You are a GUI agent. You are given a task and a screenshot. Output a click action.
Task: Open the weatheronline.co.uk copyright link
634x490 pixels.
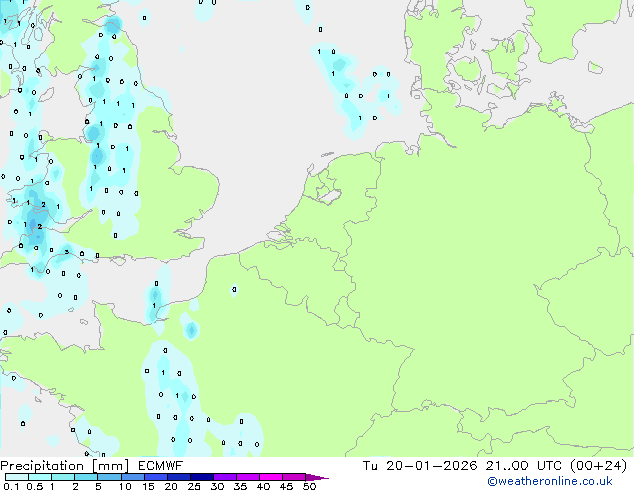click(550, 481)
